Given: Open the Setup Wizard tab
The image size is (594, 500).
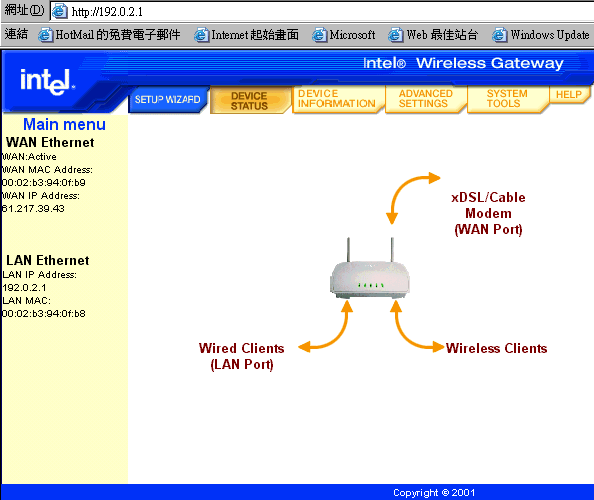Looking at the screenshot, I should 169,100.
